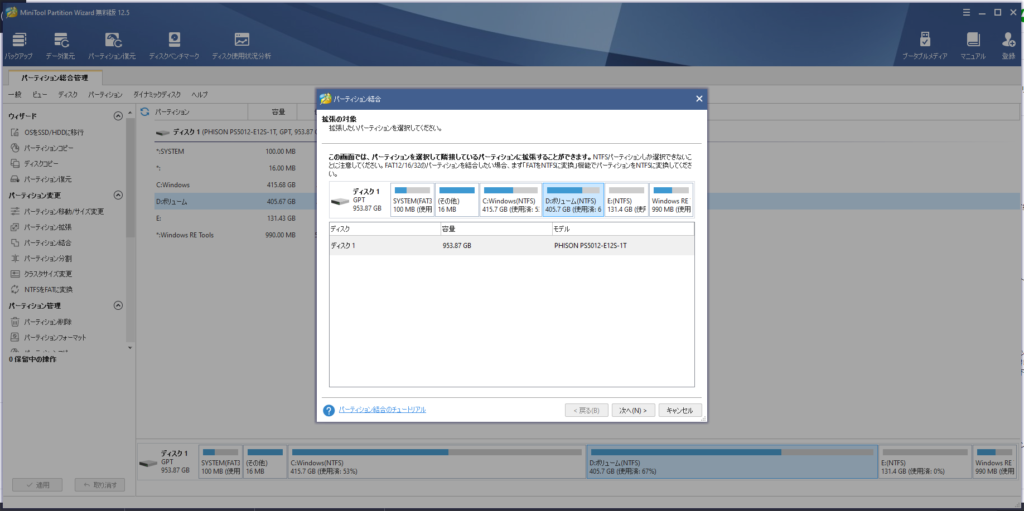
Task: Select パーティションフォーマット in sidebar
Action: tap(48, 338)
